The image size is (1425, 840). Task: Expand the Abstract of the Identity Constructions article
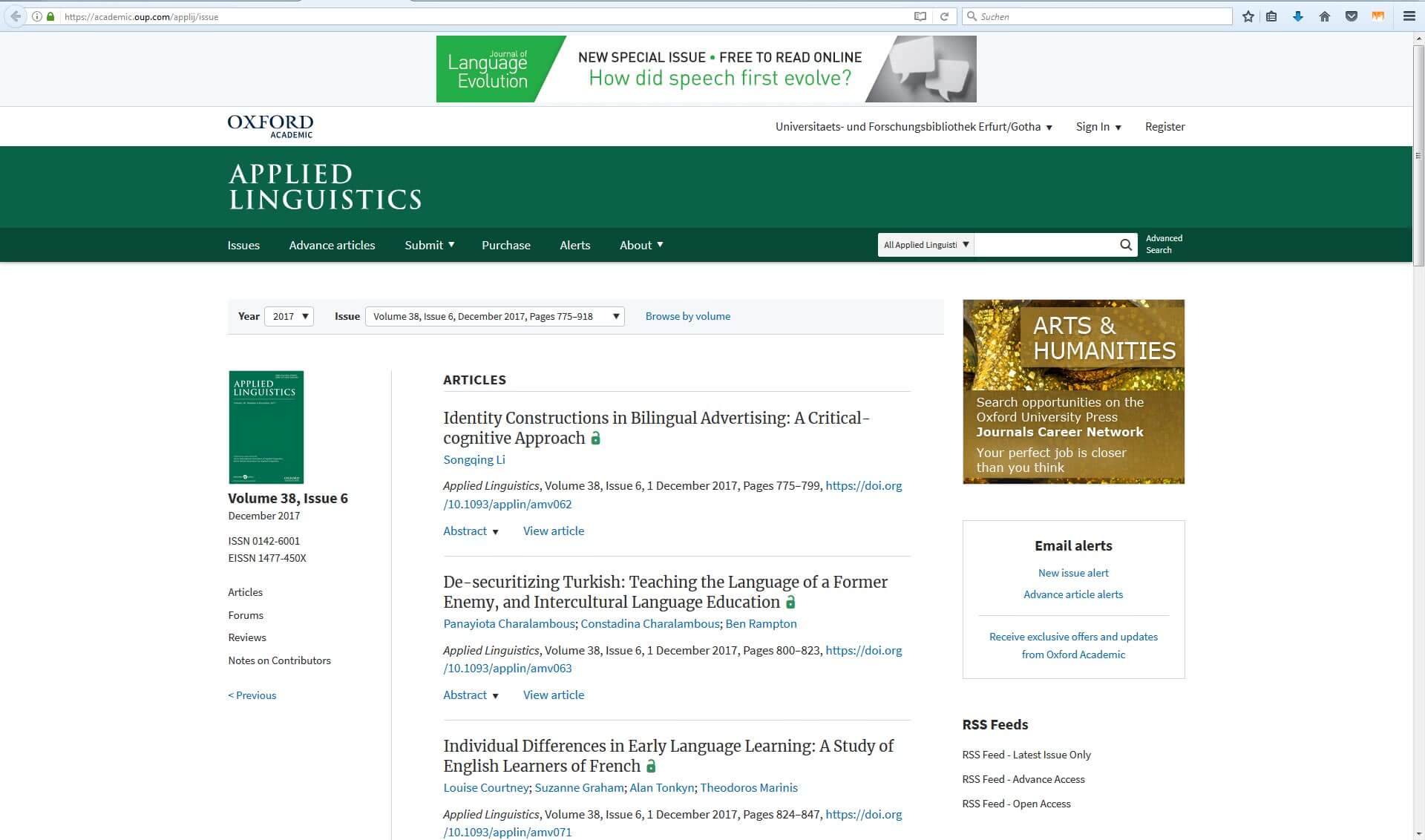click(471, 531)
